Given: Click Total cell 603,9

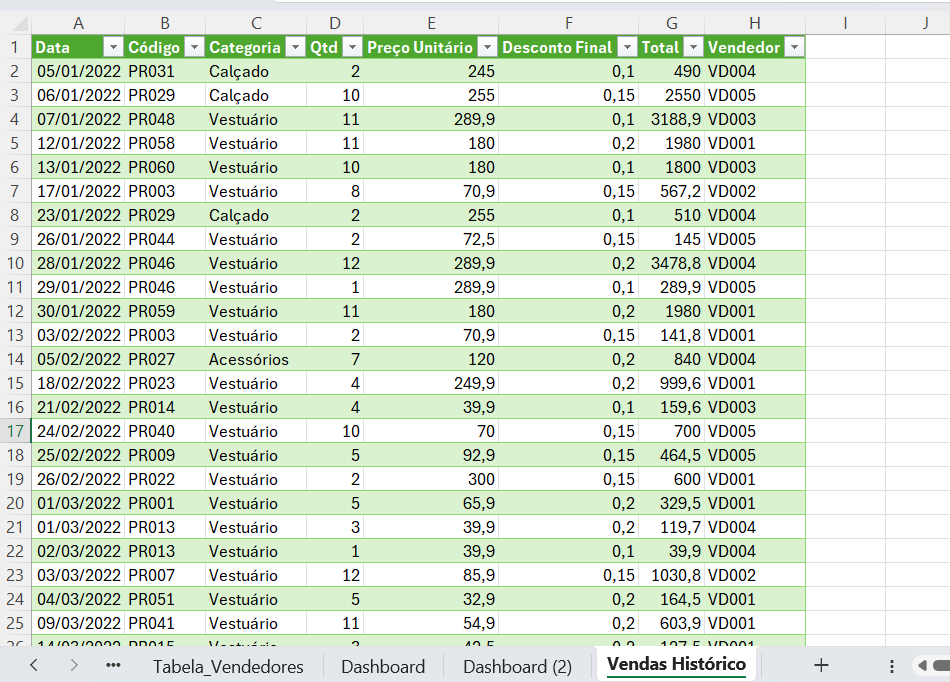Looking at the screenshot, I should [x=671, y=623].
